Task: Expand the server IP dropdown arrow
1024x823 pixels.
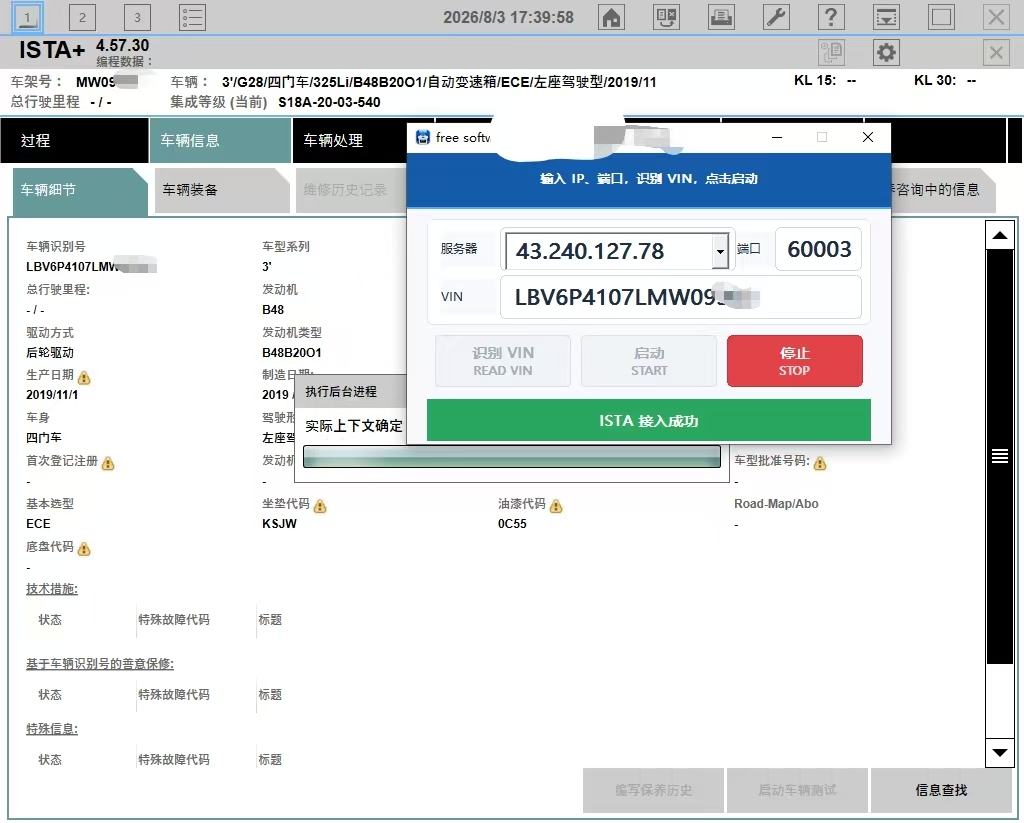Action: 720,251
